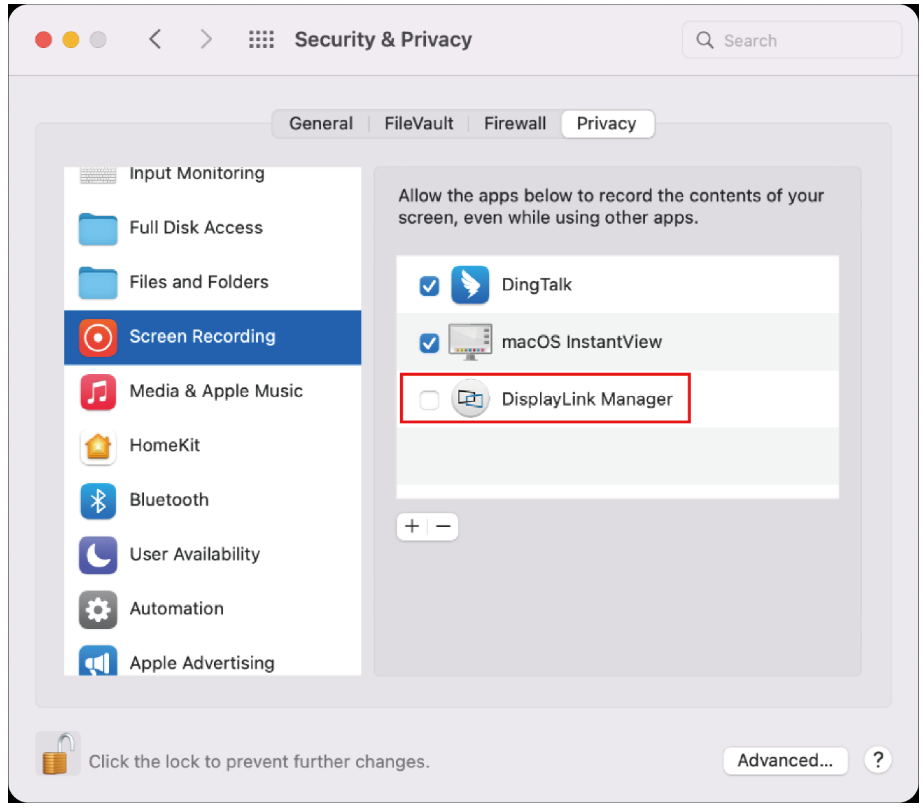
Task: Switch to the FileVault tab
Action: tap(419, 124)
